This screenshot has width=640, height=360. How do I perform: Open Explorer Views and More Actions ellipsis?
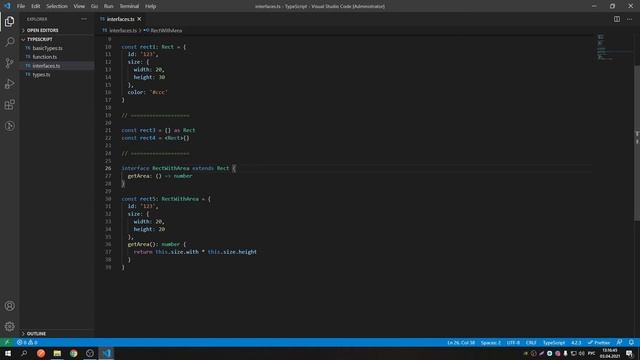[x=84, y=19]
